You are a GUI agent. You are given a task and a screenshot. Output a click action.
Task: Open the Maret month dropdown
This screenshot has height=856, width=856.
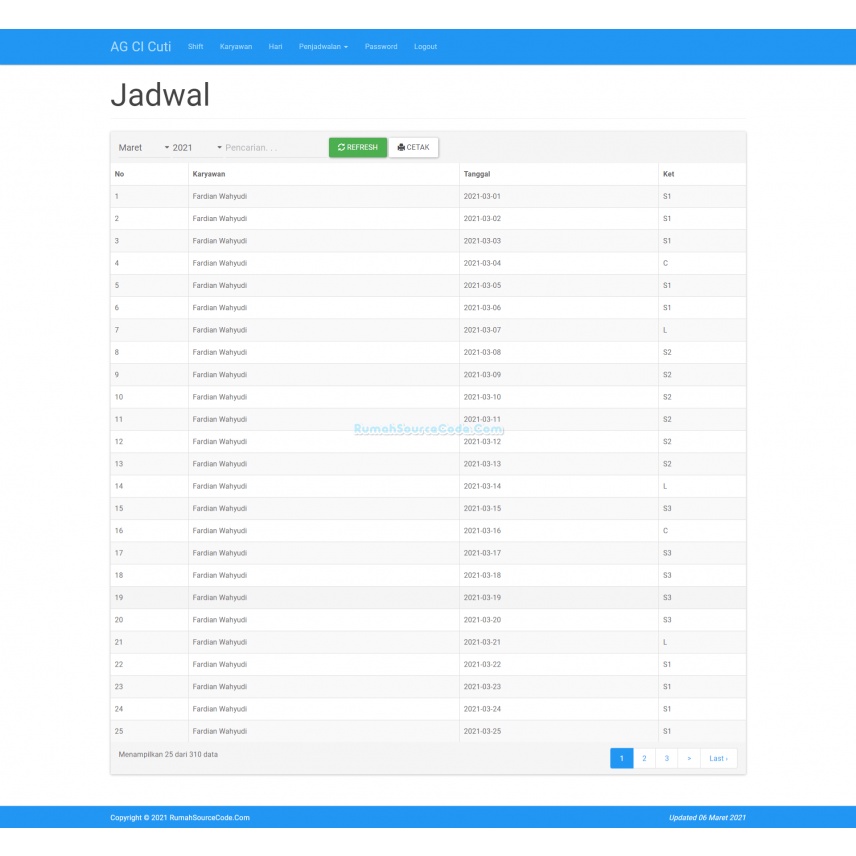(144, 147)
